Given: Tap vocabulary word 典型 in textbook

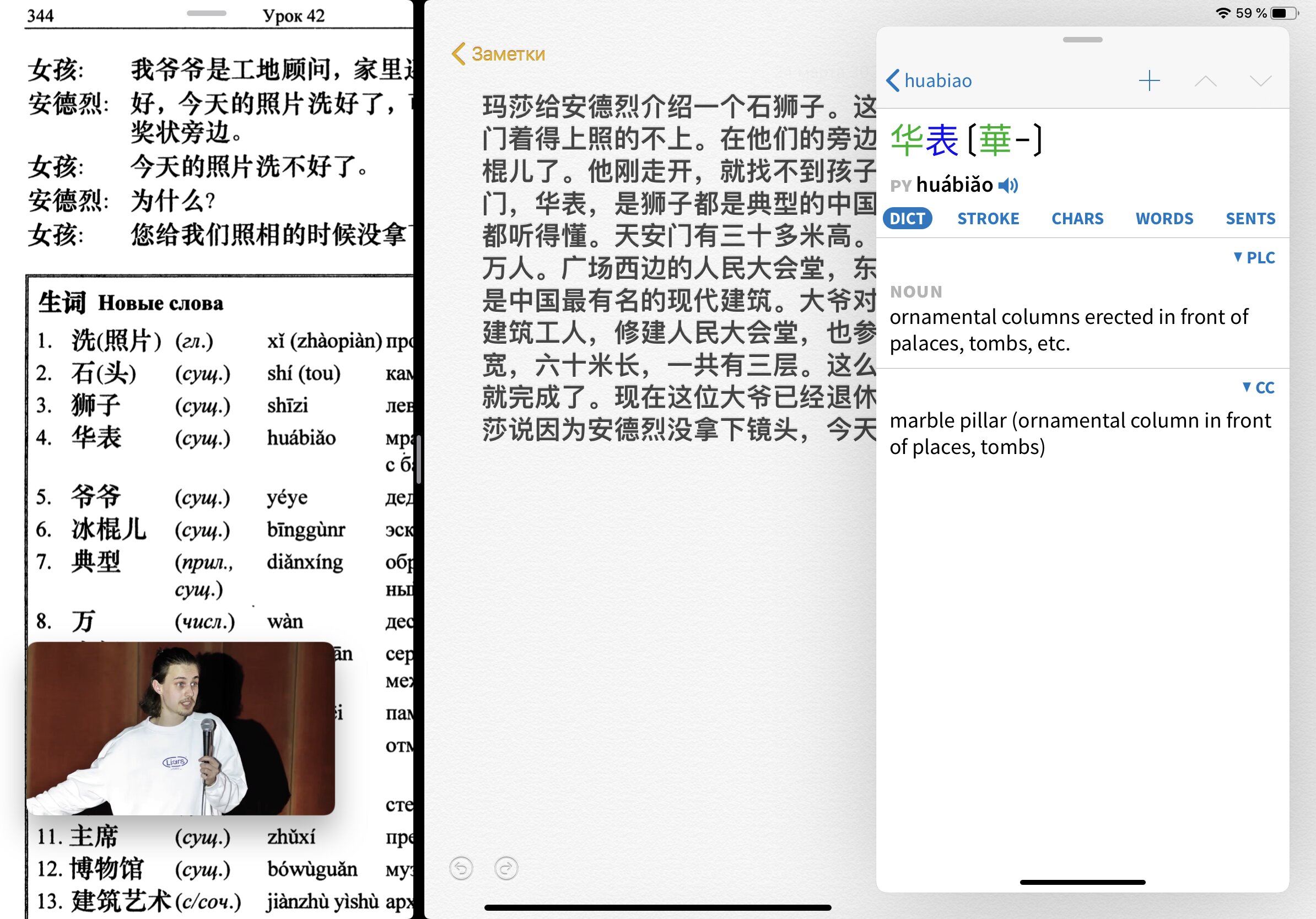Looking at the screenshot, I should [x=96, y=561].
